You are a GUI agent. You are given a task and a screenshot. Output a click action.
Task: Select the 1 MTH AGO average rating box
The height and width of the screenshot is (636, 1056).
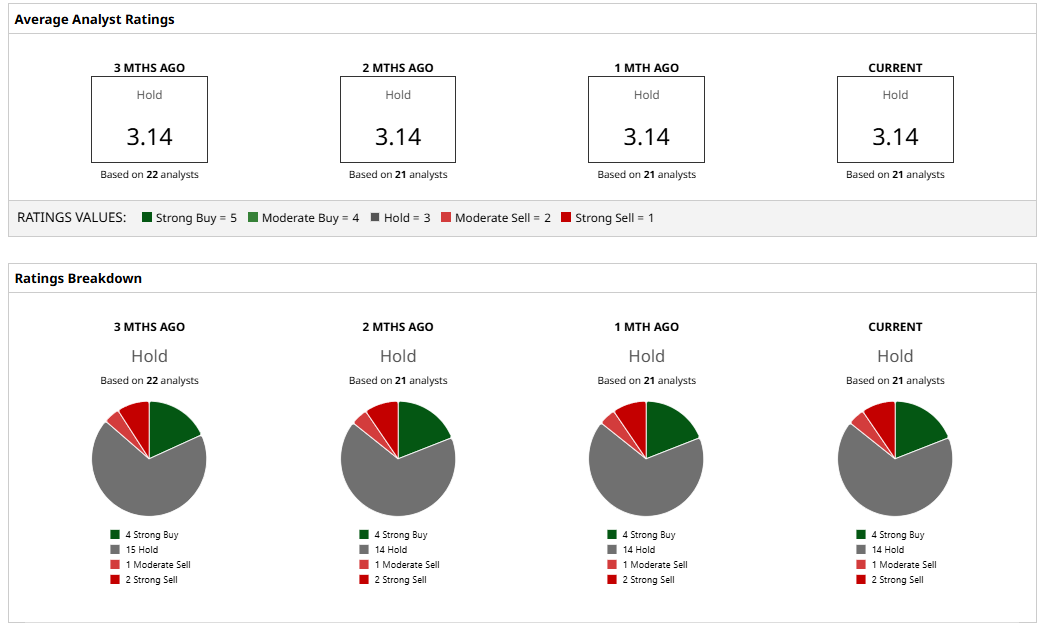[x=647, y=119]
